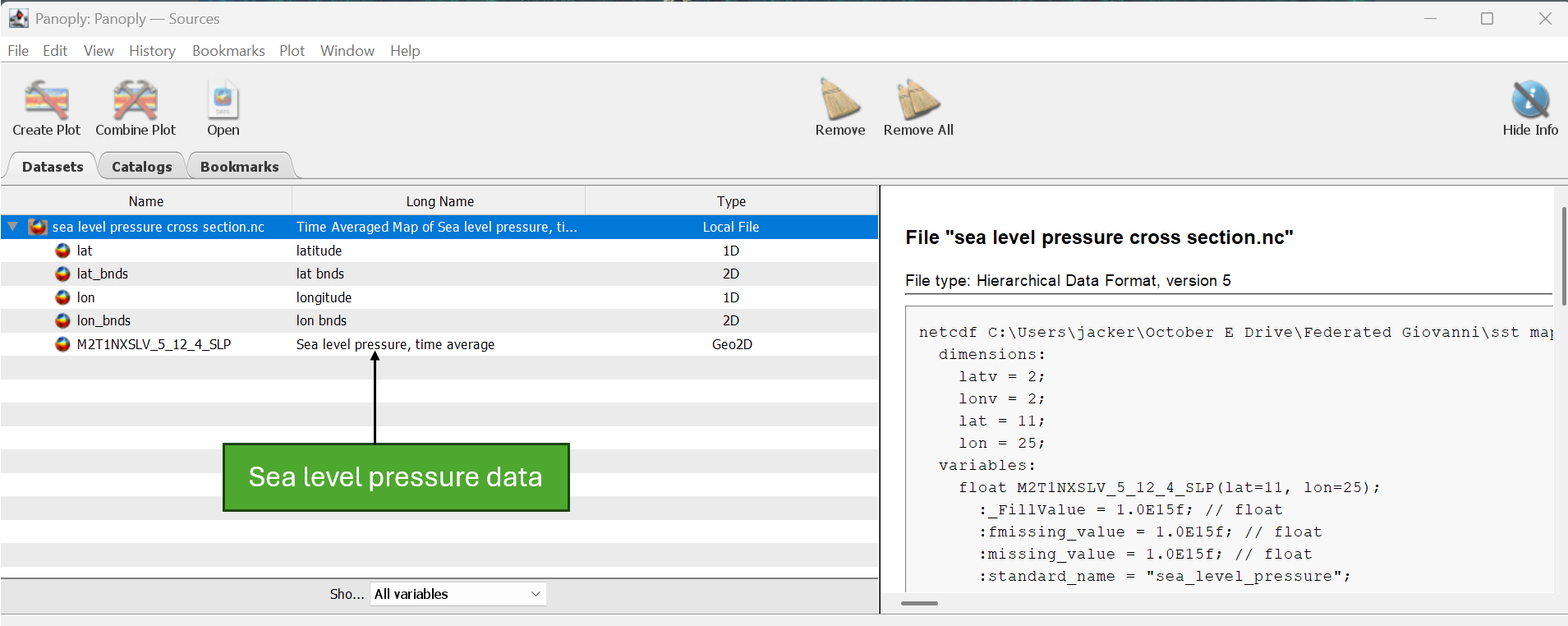Click the Create Plot toolbar icon

[x=47, y=100]
